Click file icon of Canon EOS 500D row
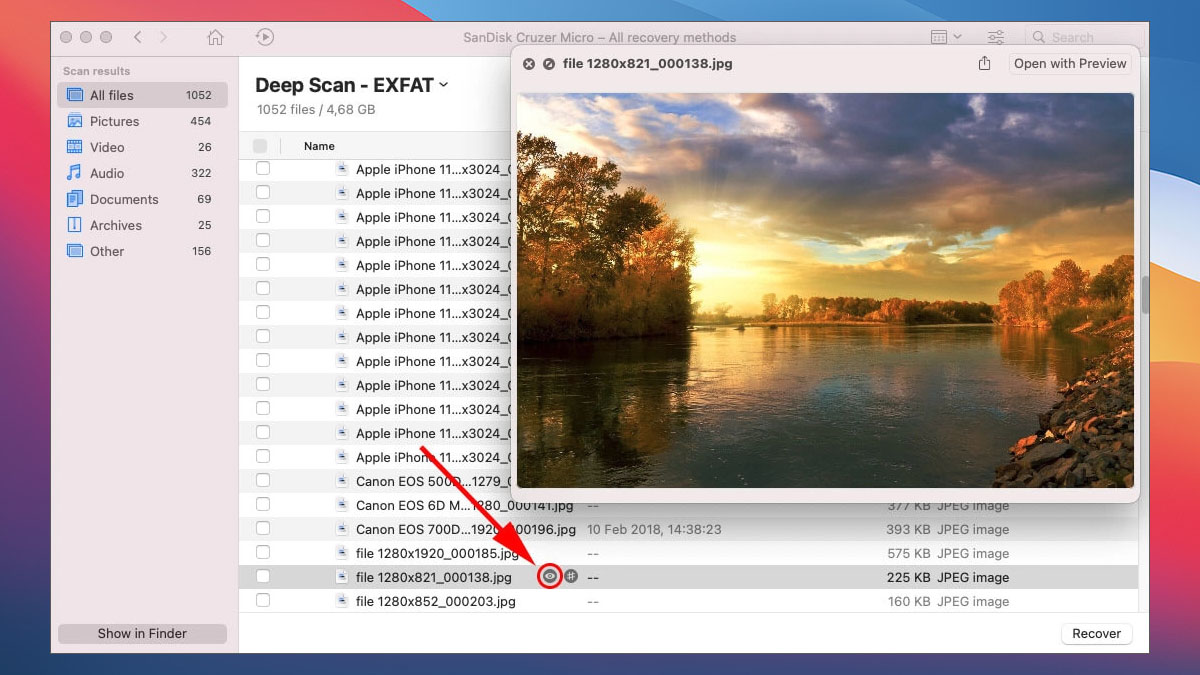Screen dimensions: 1200x675 click(x=341, y=481)
